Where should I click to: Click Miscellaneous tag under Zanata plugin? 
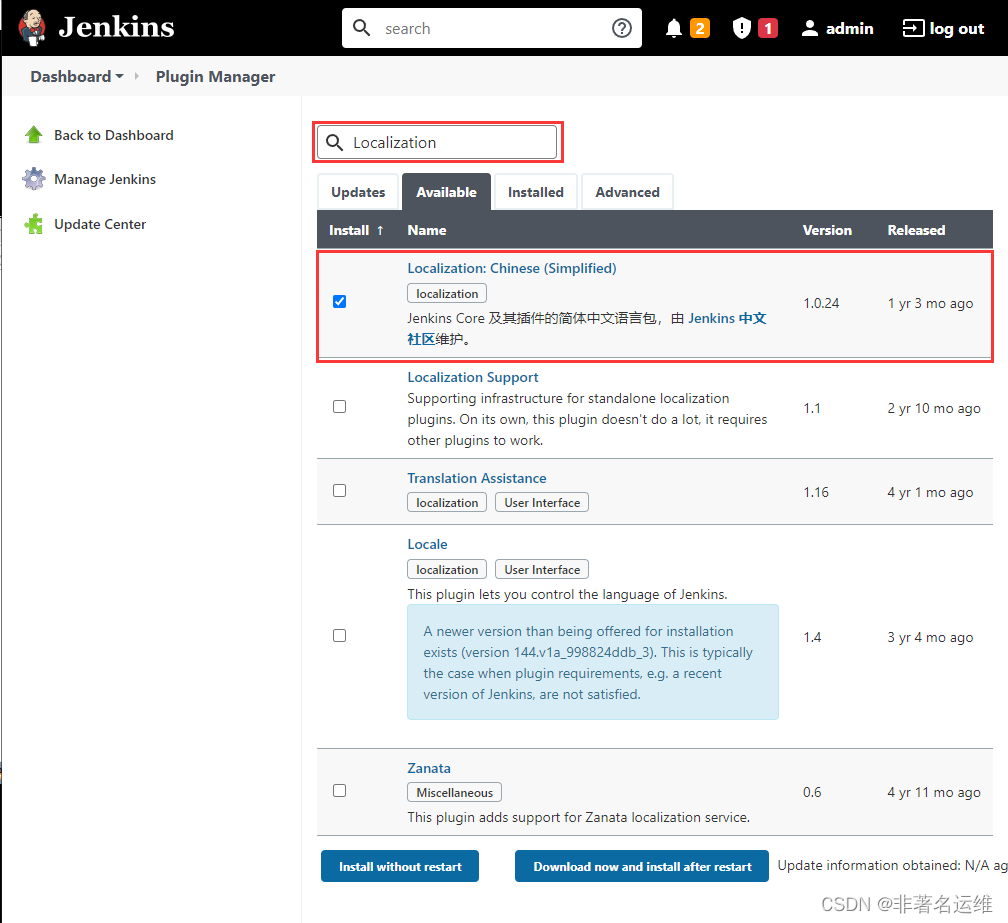click(454, 793)
